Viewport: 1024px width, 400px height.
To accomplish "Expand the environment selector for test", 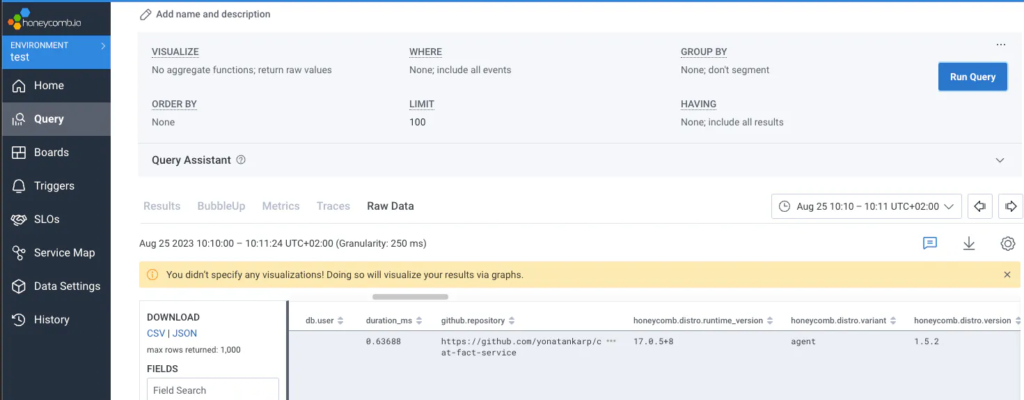I will tap(102, 45).
